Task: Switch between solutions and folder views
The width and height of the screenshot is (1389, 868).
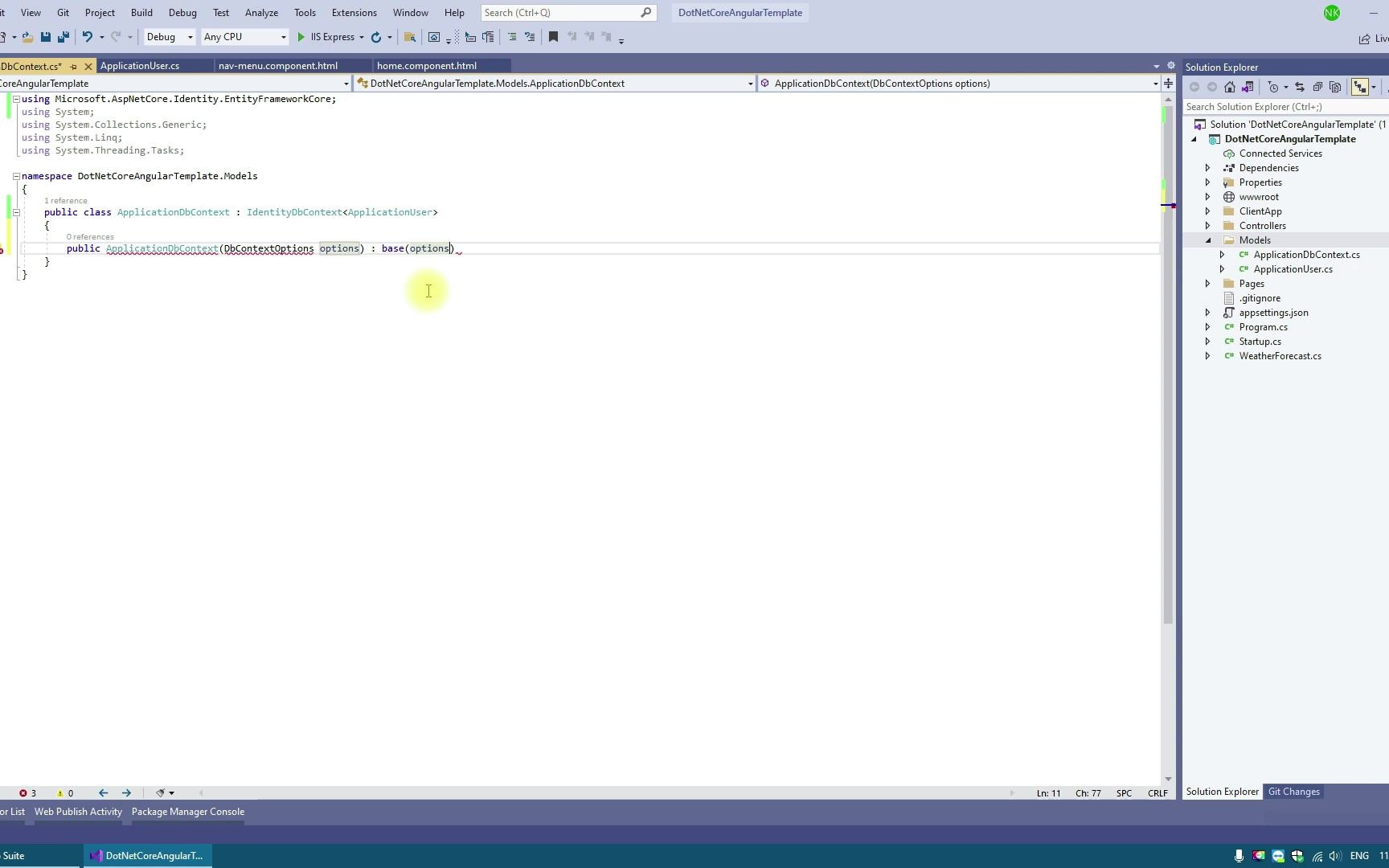Action: (1248, 87)
